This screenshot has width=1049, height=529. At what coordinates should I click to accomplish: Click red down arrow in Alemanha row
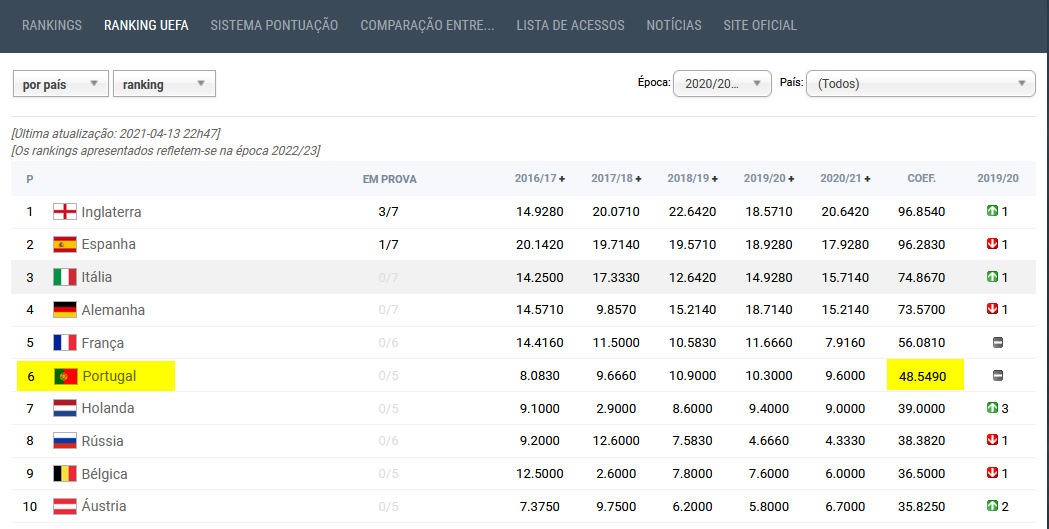(992, 308)
